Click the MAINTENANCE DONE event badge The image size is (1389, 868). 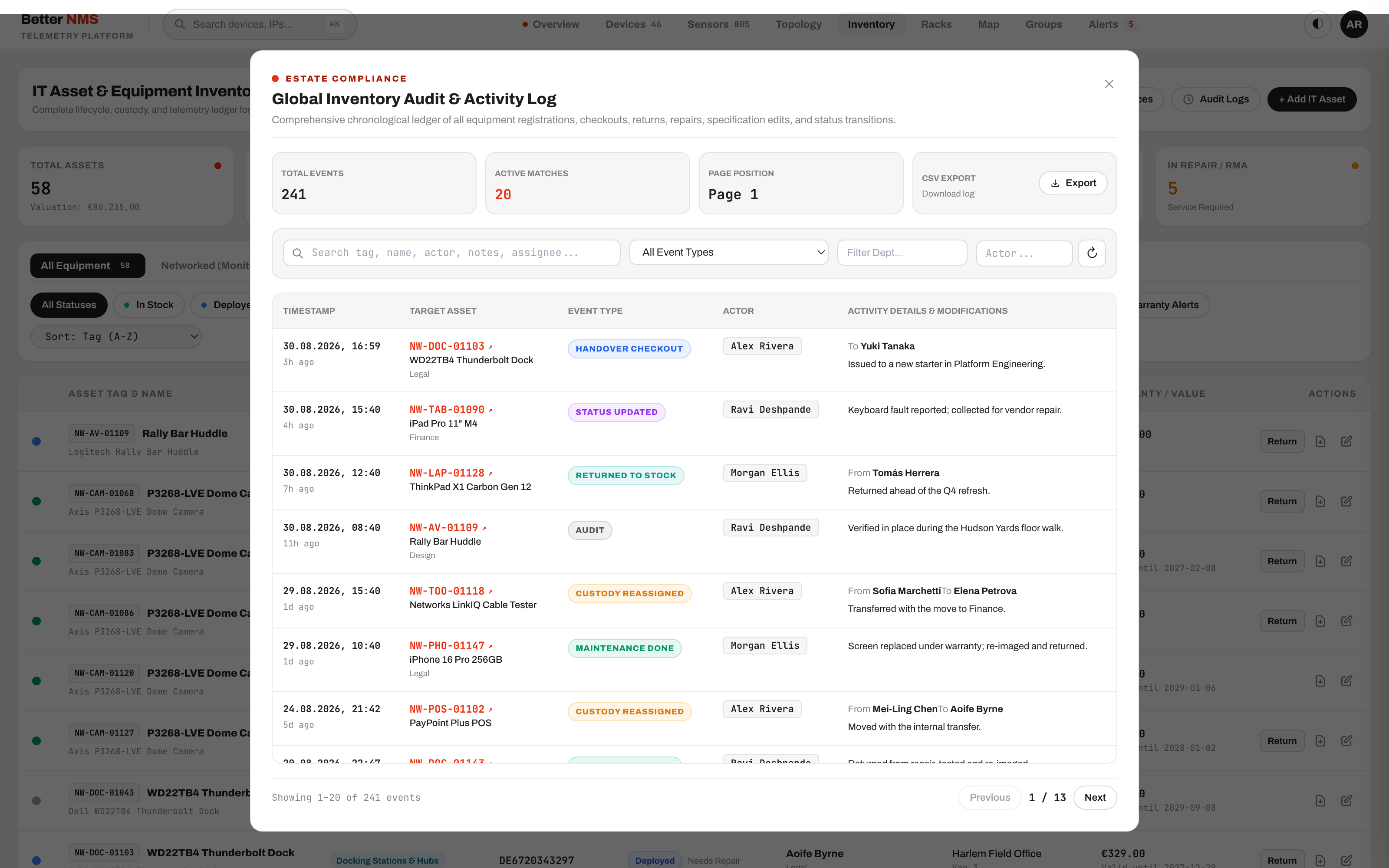click(625, 648)
